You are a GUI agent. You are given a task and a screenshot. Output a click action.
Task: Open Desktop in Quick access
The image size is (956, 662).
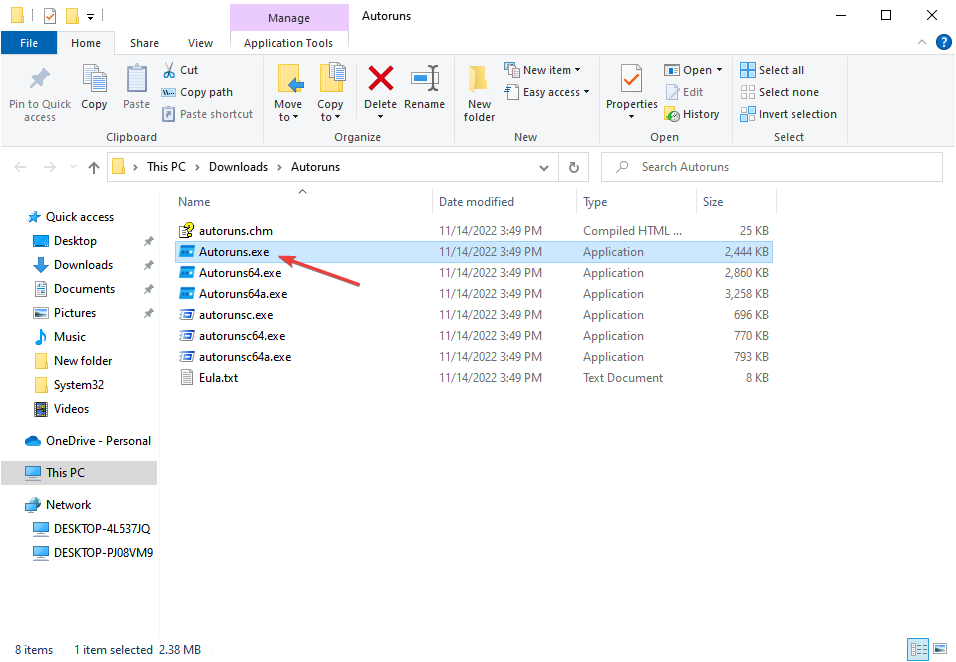coord(75,241)
